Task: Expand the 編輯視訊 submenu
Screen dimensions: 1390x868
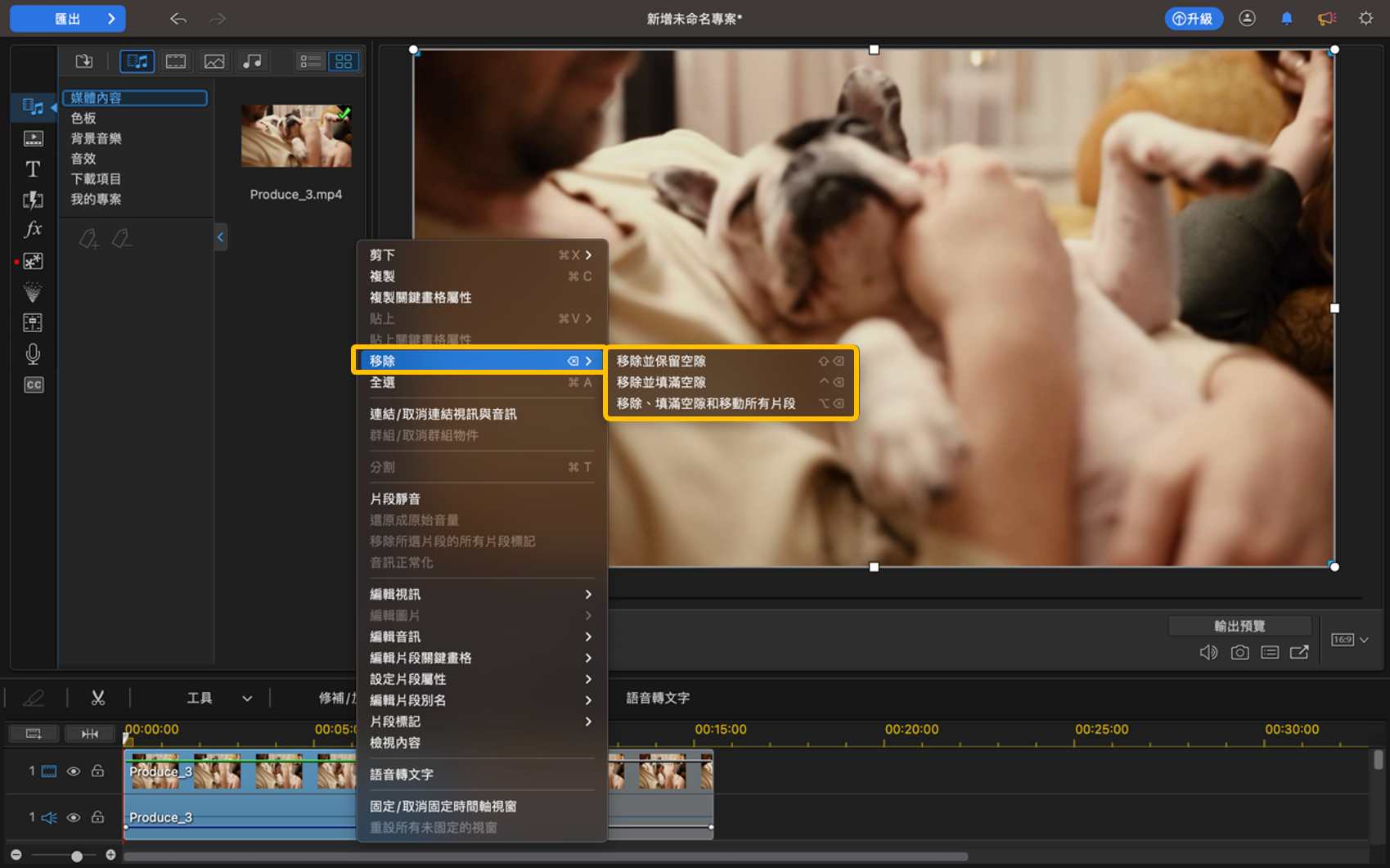Action: [x=482, y=594]
